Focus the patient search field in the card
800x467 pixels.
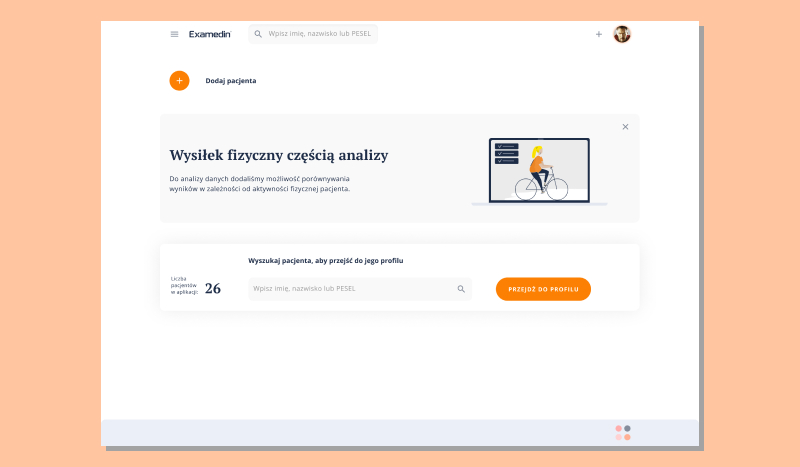[360, 289]
